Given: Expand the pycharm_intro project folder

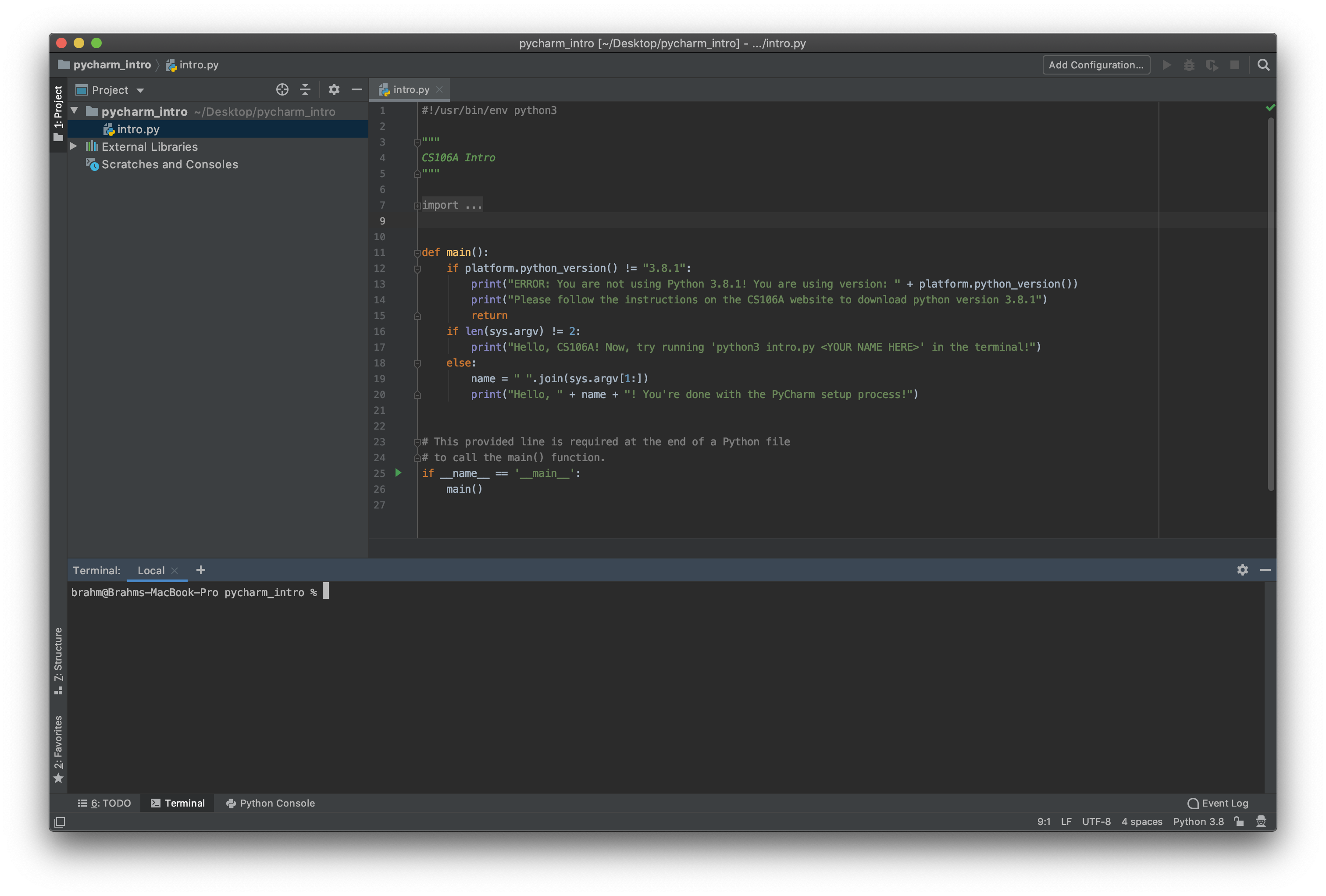Looking at the screenshot, I should pyautogui.click(x=79, y=111).
